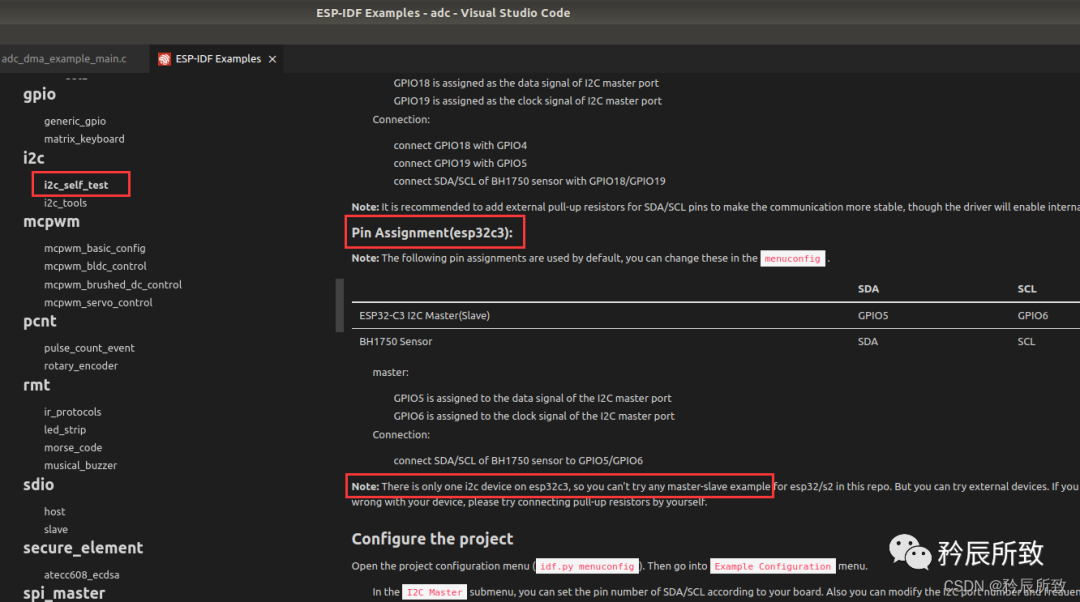Open the mcpwm_bldc_control example
The width and height of the screenshot is (1080, 602).
click(95, 266)
